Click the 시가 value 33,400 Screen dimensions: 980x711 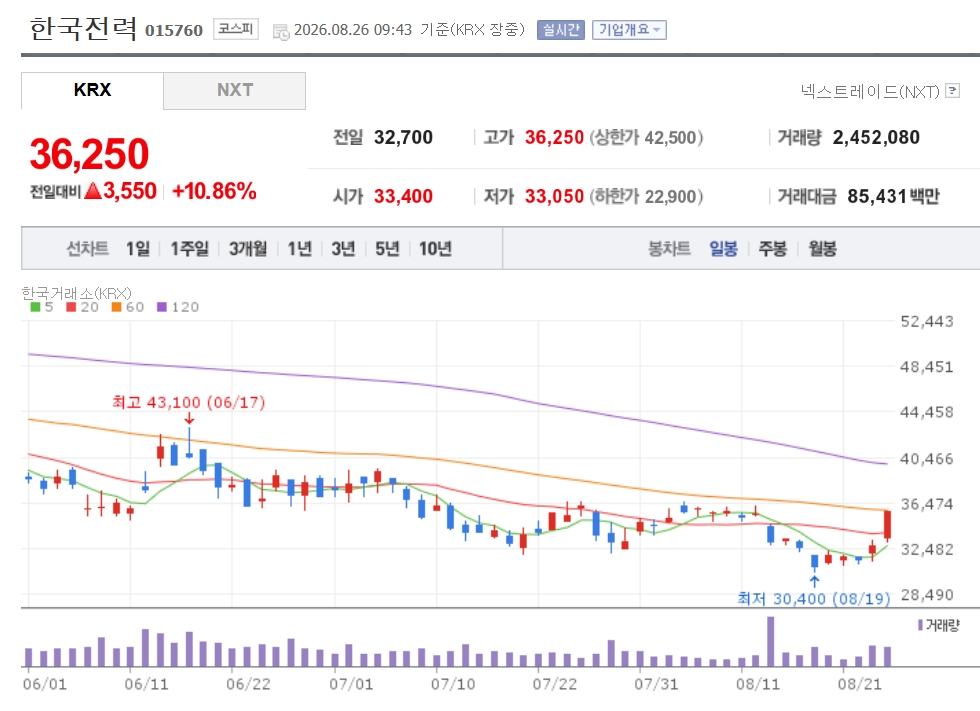tap(403, 196)
